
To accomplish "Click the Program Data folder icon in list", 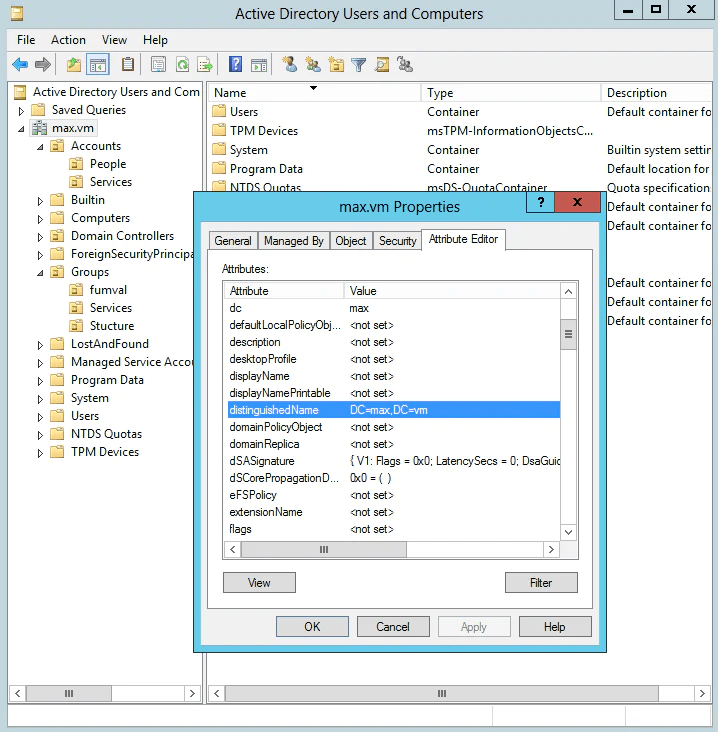I will tap(218, 169).
